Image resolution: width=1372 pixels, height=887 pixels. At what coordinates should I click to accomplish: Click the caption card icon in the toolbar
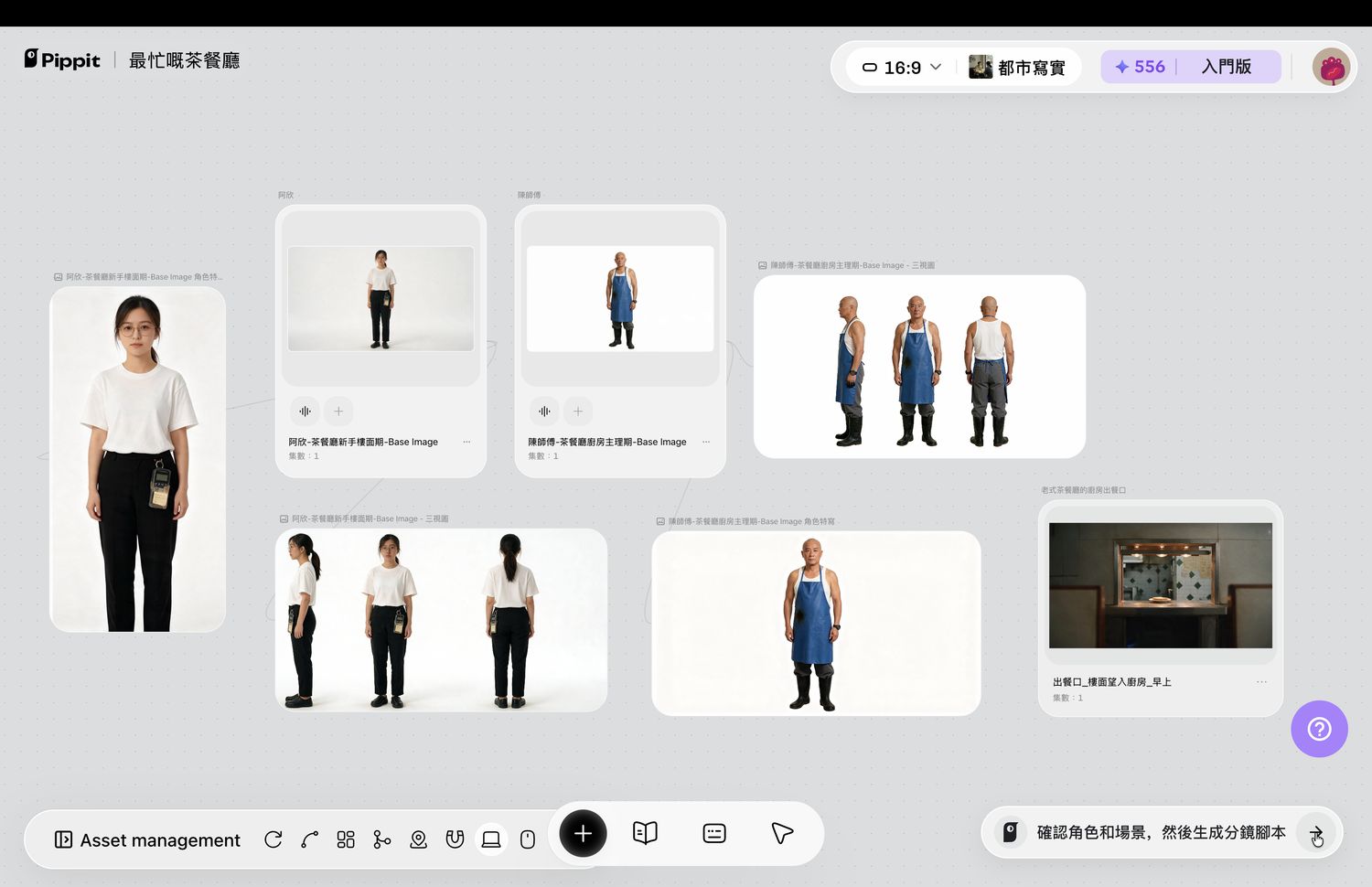714,833
